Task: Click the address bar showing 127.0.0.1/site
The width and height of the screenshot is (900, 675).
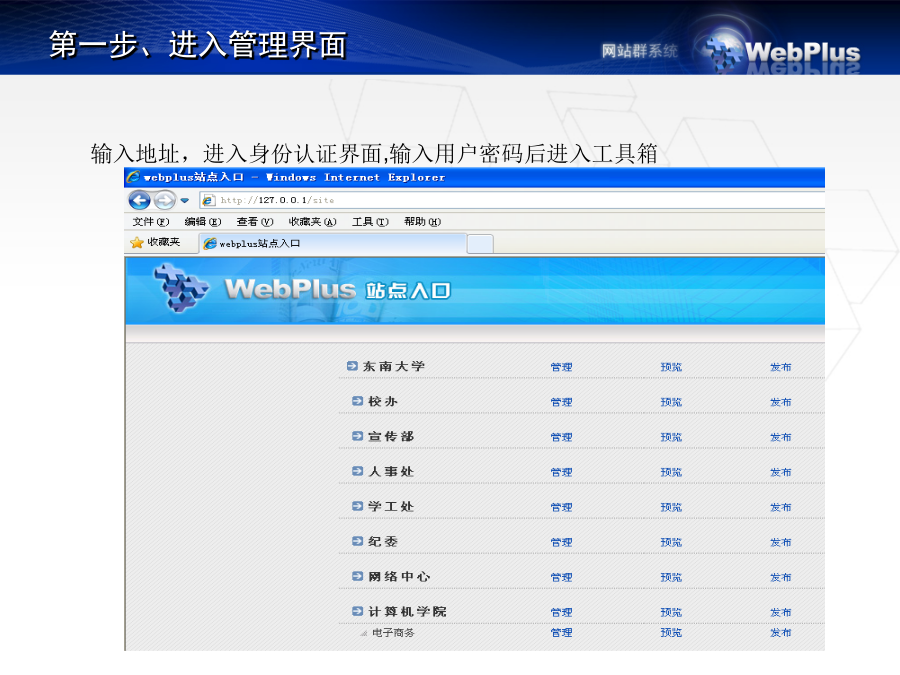Action: click(512, 200)
